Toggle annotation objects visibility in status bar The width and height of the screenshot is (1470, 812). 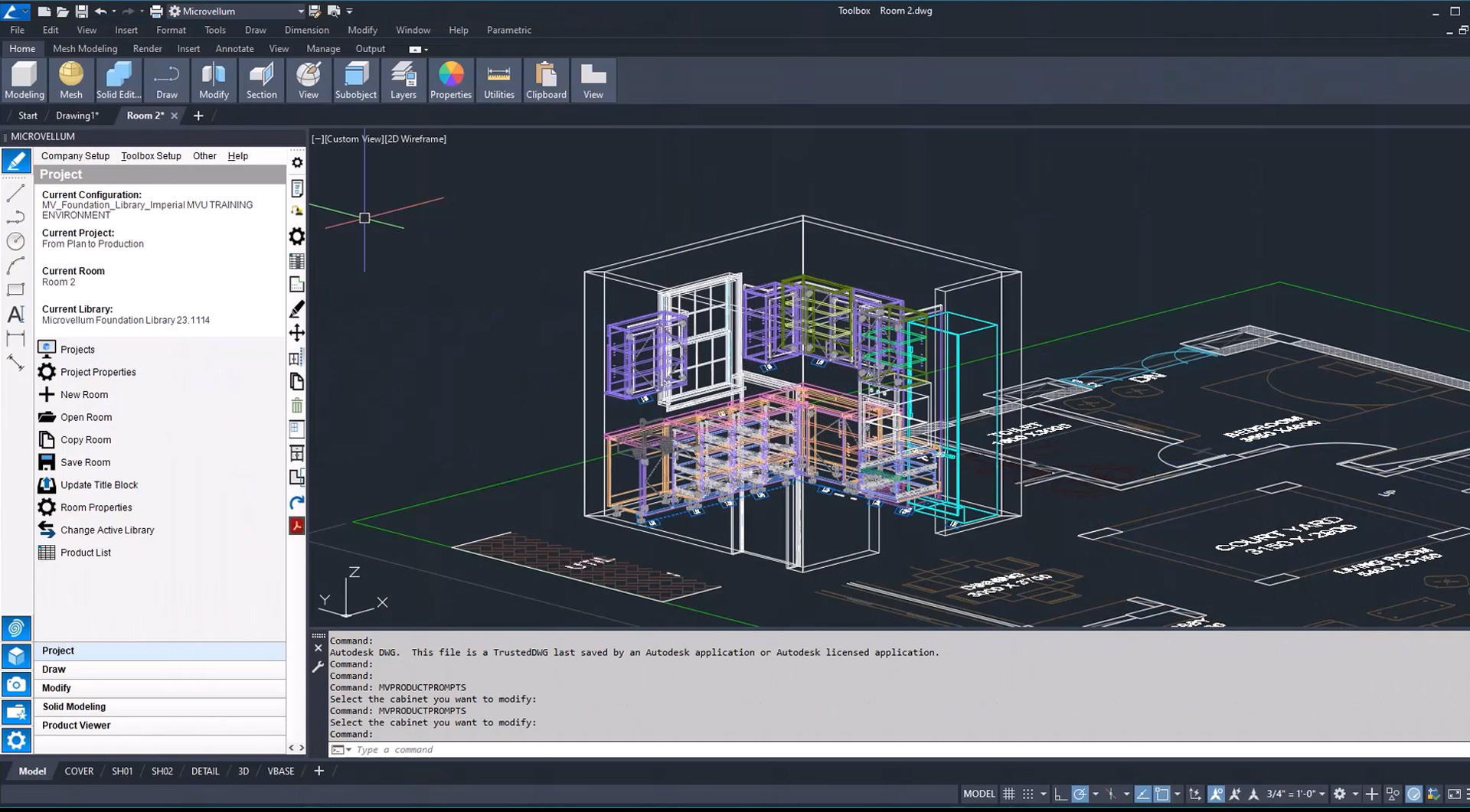coord(1216,794)
